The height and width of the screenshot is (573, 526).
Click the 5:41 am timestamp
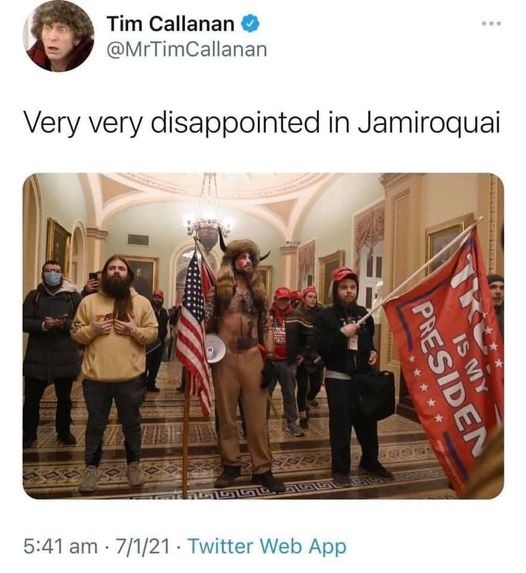click(x=61, y=547)
